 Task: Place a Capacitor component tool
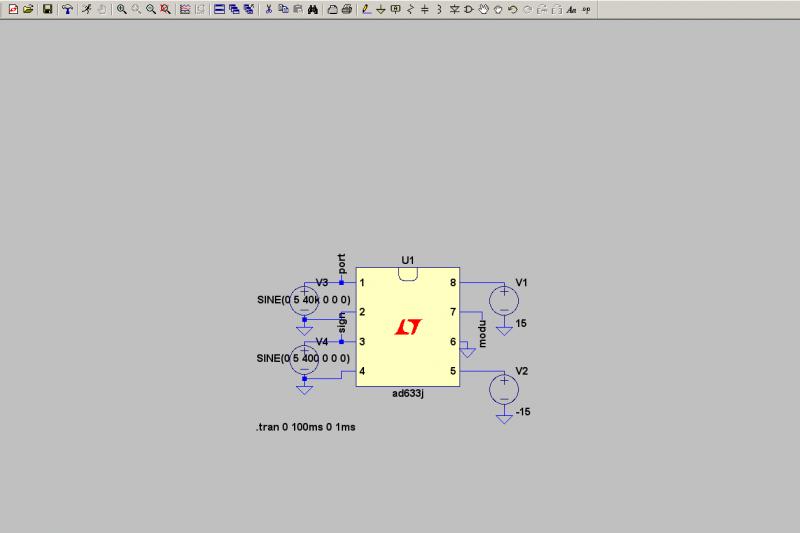(424, 9)
